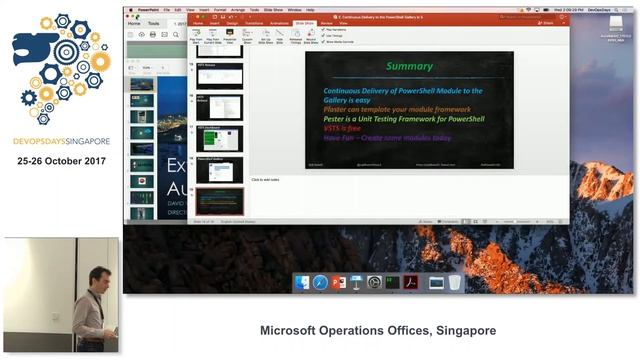Click Undo icon in PowerPoint title bar
The image size is (640, 360).
click(x=231, y=17)
